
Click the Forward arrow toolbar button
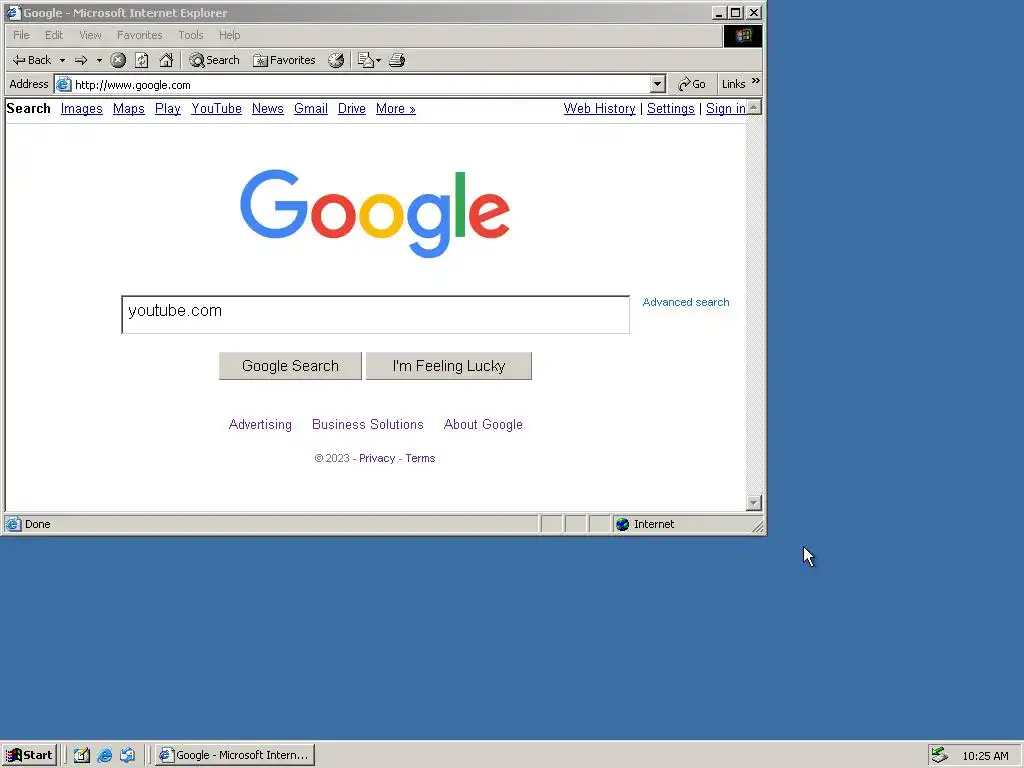click(81, 60)
